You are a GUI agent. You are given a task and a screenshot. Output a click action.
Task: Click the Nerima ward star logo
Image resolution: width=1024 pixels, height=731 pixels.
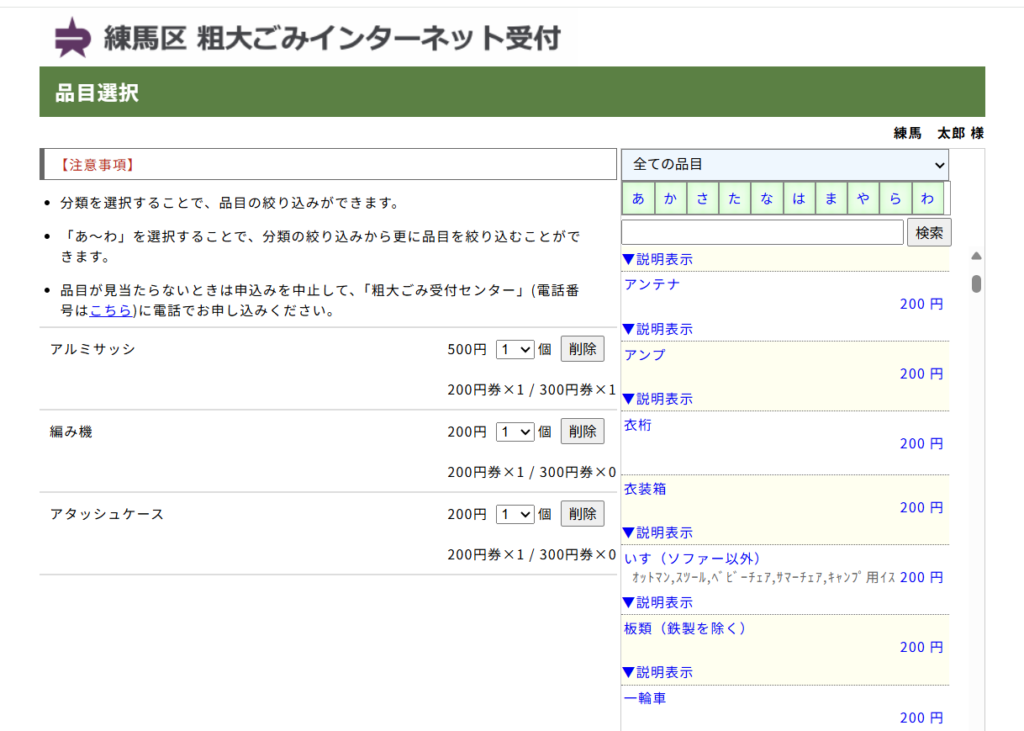pos(71,37)
